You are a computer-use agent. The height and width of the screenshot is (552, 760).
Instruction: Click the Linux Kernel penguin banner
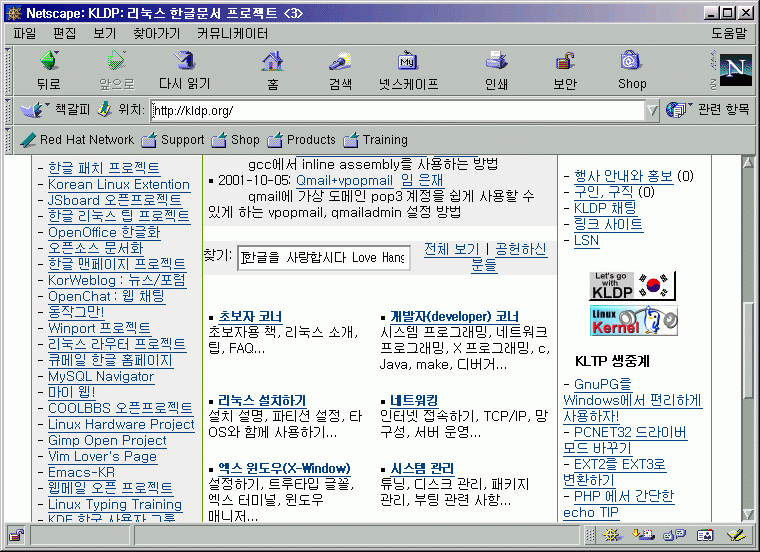tap(633, 320)
